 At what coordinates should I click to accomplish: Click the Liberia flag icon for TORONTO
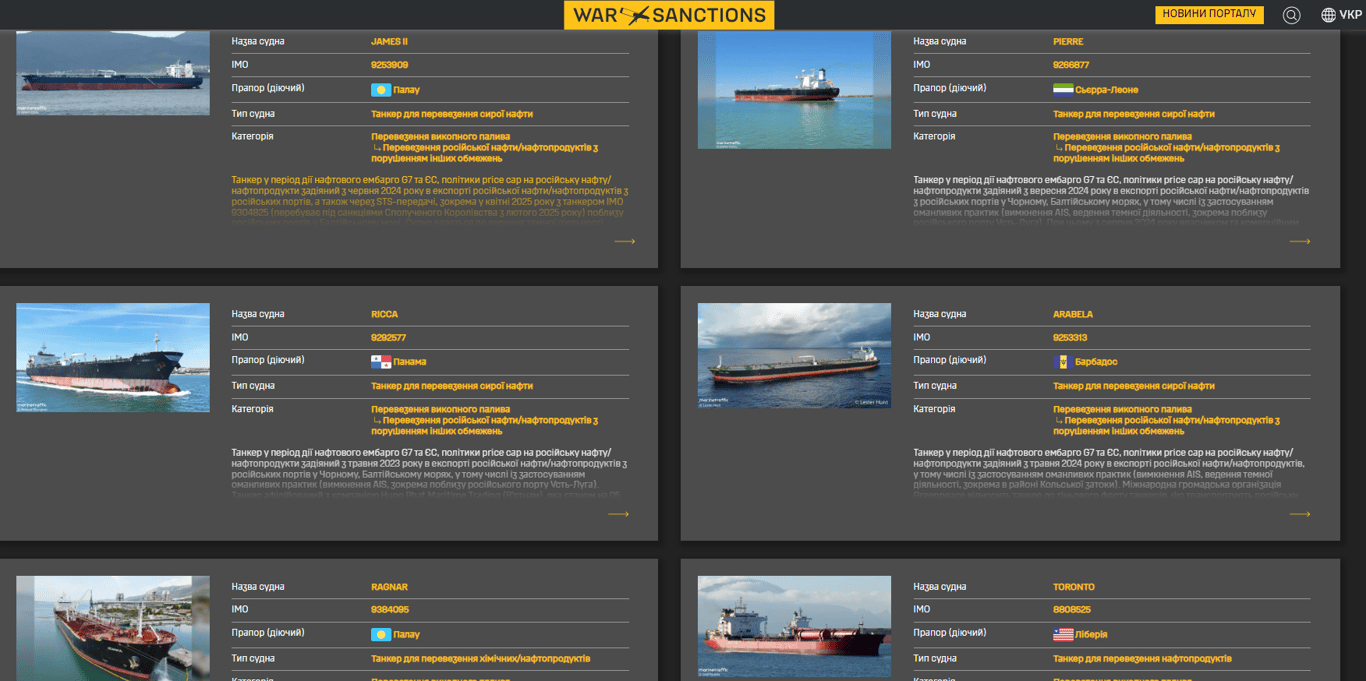click(1063, 635)
